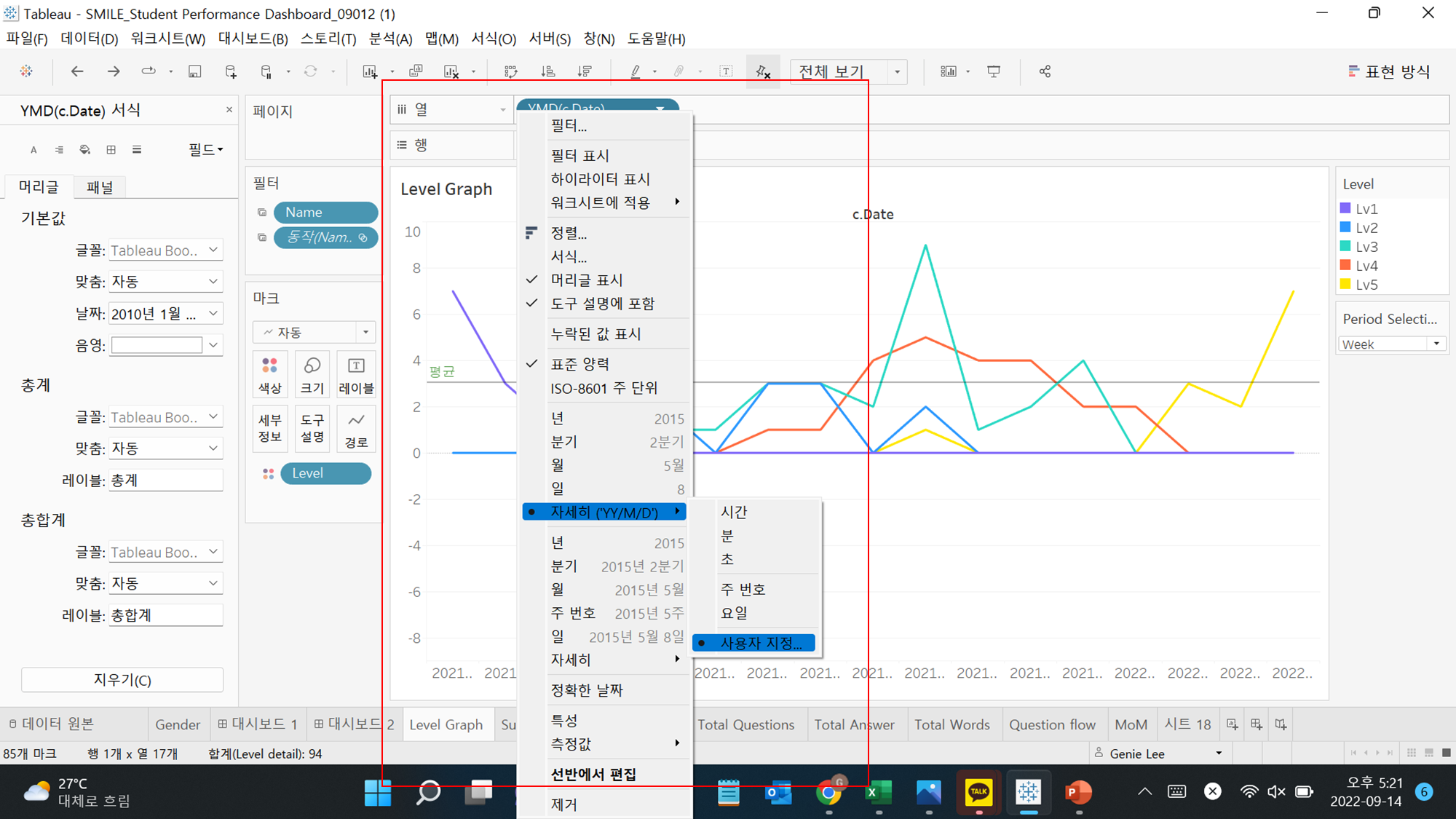
Task: Click the highlight pen icon
Action: 635,71
